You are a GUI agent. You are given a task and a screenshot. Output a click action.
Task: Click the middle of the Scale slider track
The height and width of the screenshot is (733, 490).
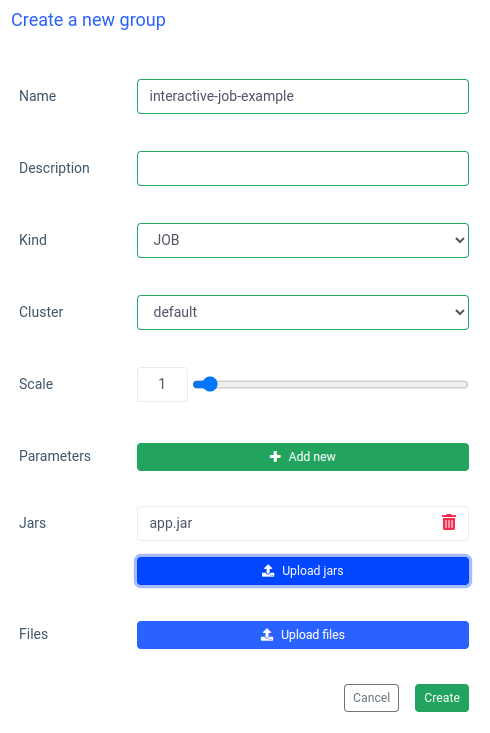[331, 384]
